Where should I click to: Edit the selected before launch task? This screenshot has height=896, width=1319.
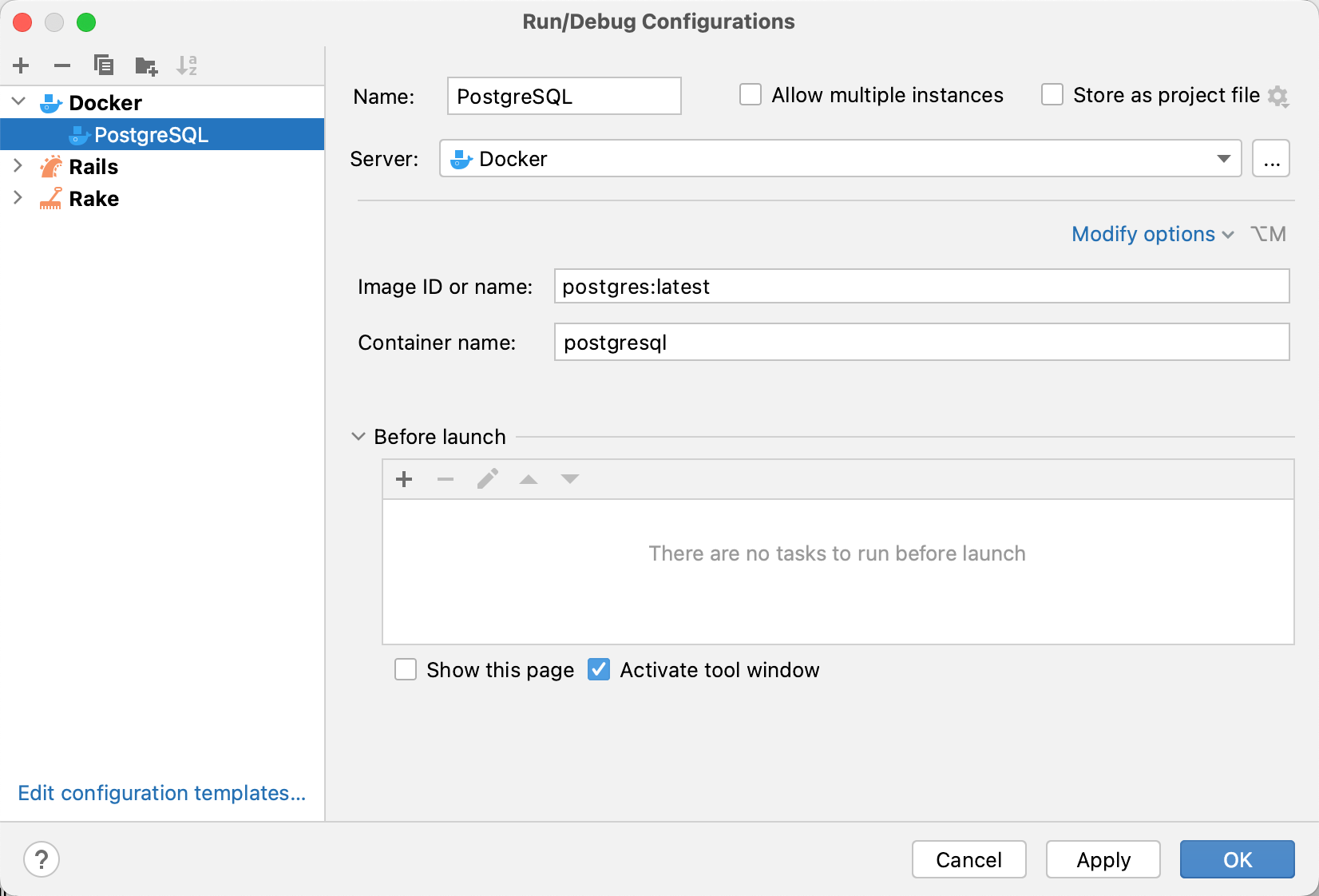coord(487,479)
